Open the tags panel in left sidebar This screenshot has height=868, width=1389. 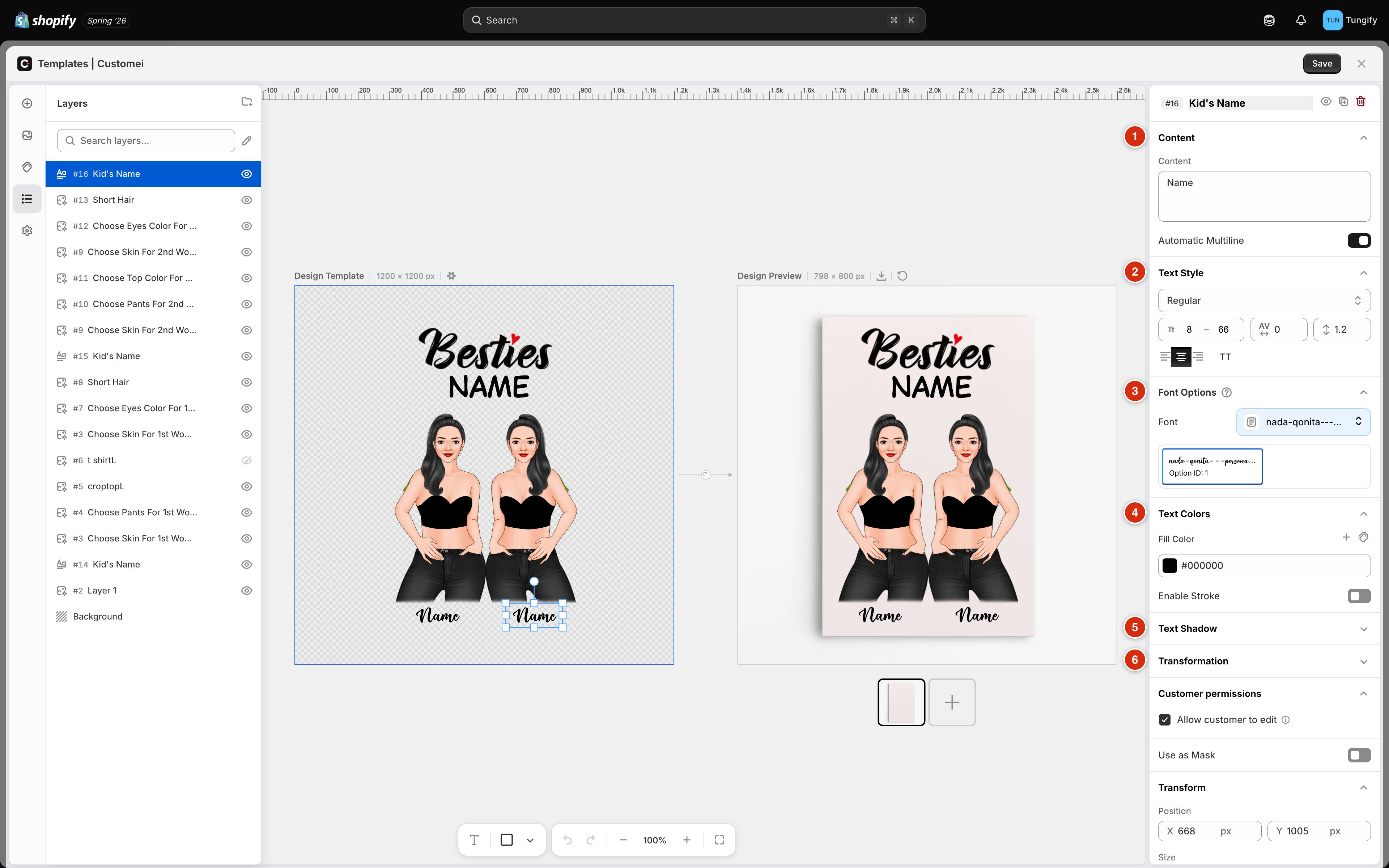click(27, 167)
